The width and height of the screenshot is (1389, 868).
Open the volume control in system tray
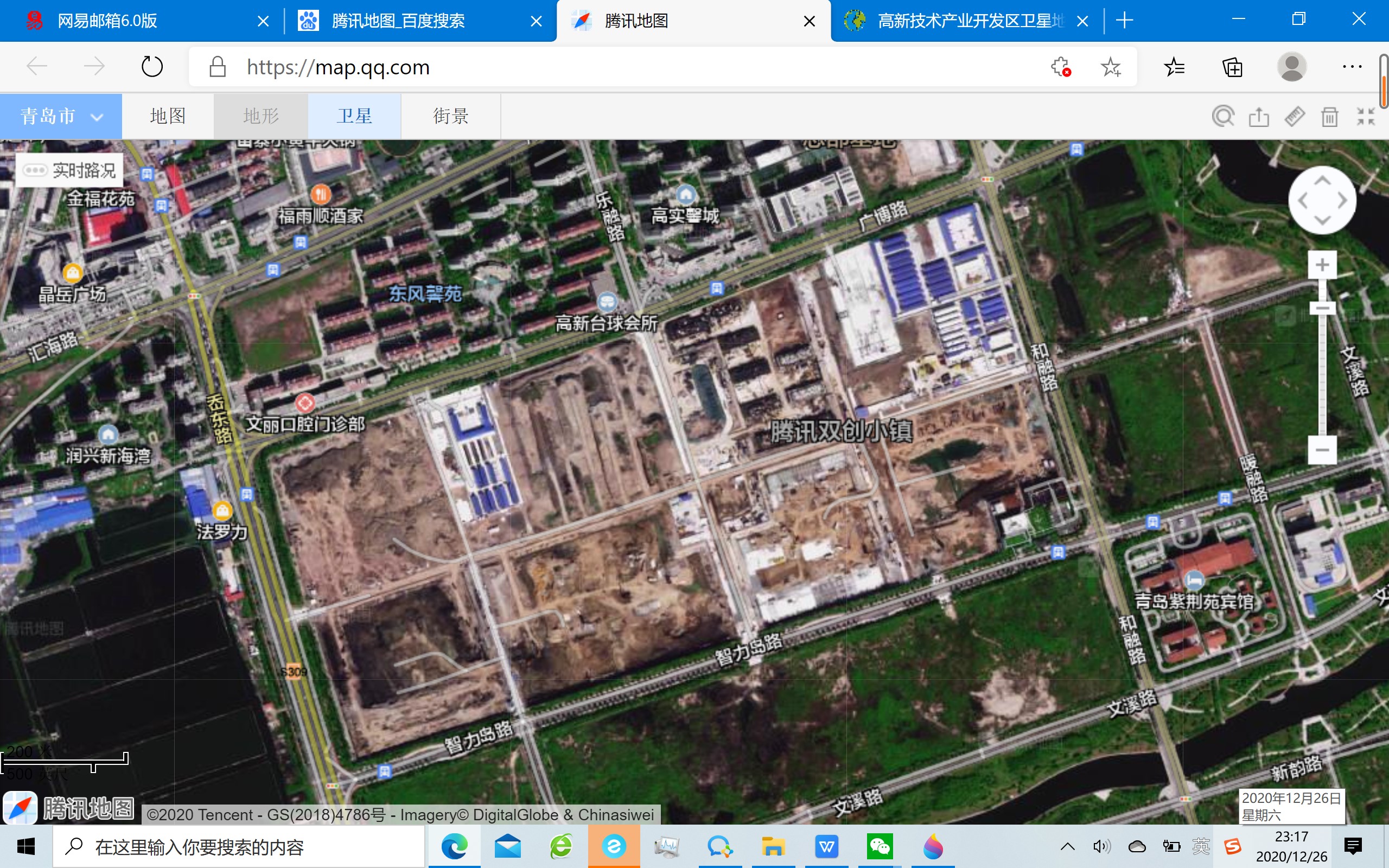point(1101,847)
